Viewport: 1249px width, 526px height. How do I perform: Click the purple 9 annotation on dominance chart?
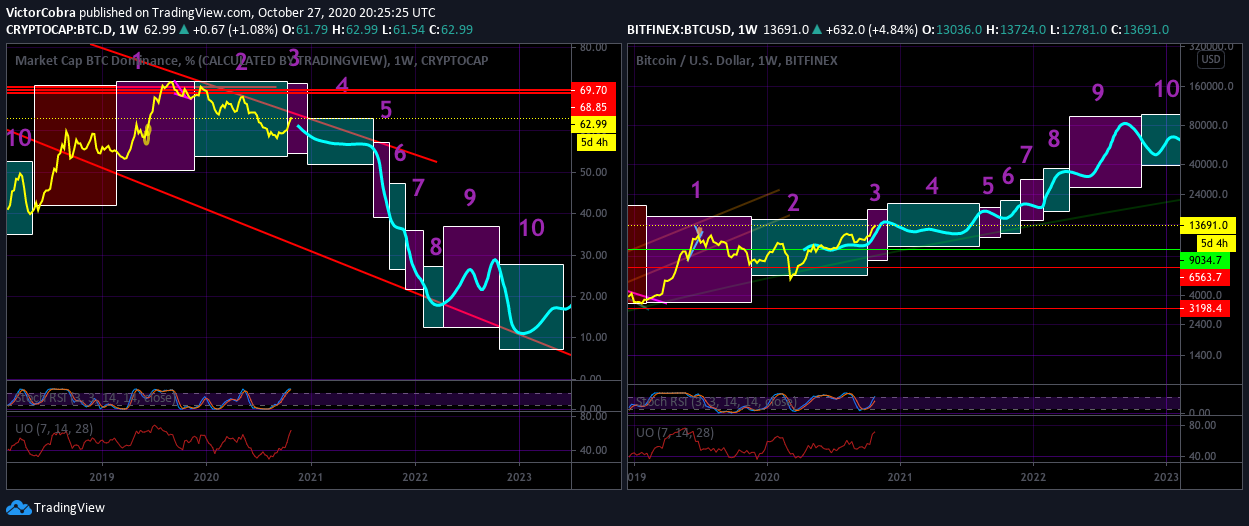pyautogui.click(x=469, y=197)
